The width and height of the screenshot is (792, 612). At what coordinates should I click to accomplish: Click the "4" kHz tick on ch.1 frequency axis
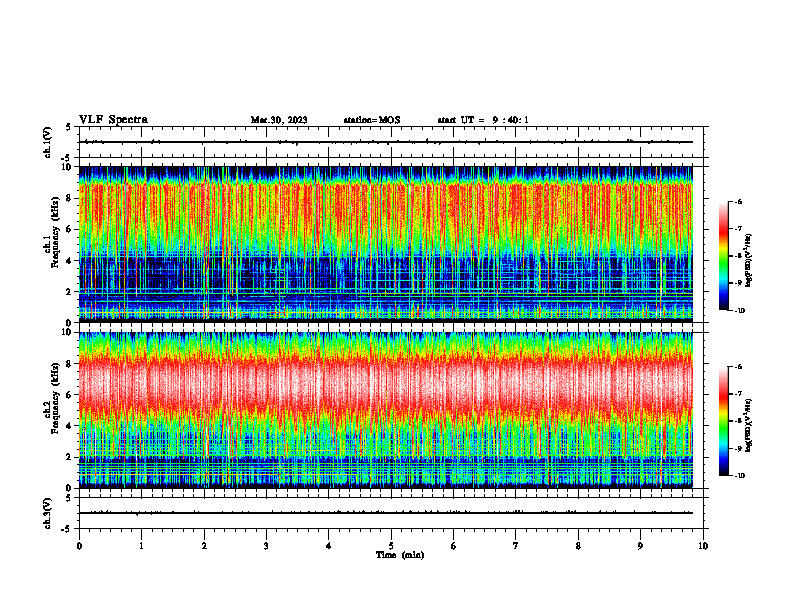[69, 261]
